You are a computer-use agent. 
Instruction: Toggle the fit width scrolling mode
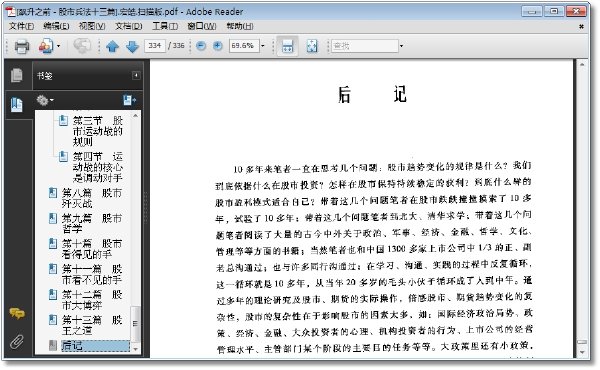coord(288,46)
